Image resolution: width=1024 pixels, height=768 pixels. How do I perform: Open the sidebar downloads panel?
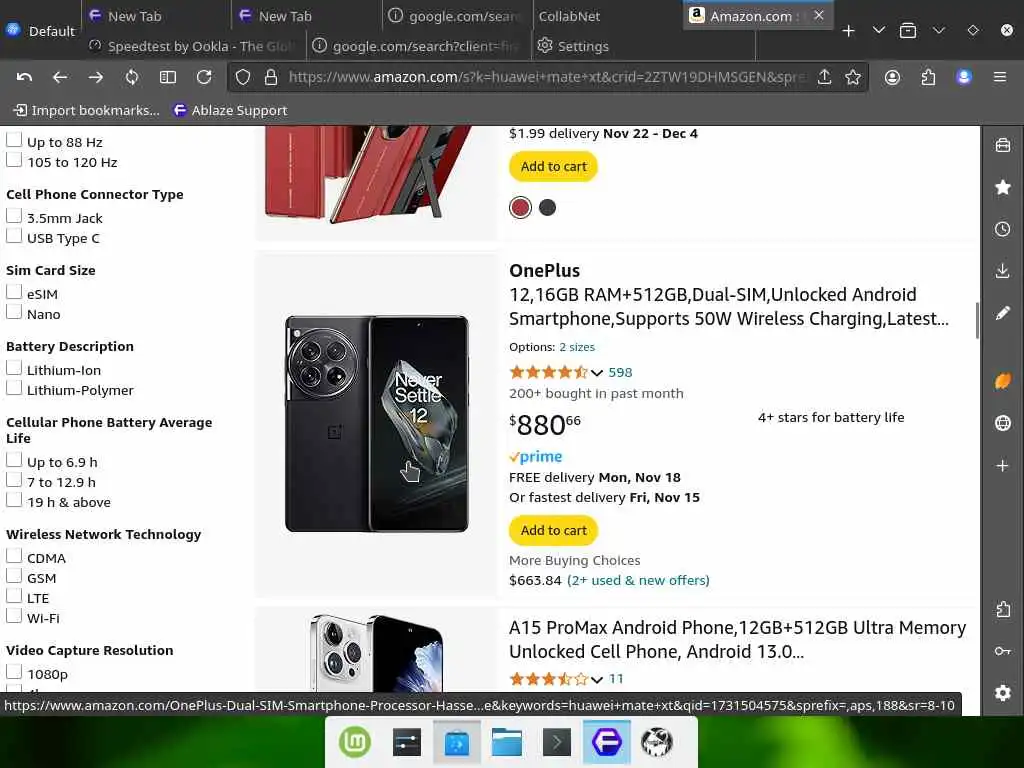coord(1003,271)
